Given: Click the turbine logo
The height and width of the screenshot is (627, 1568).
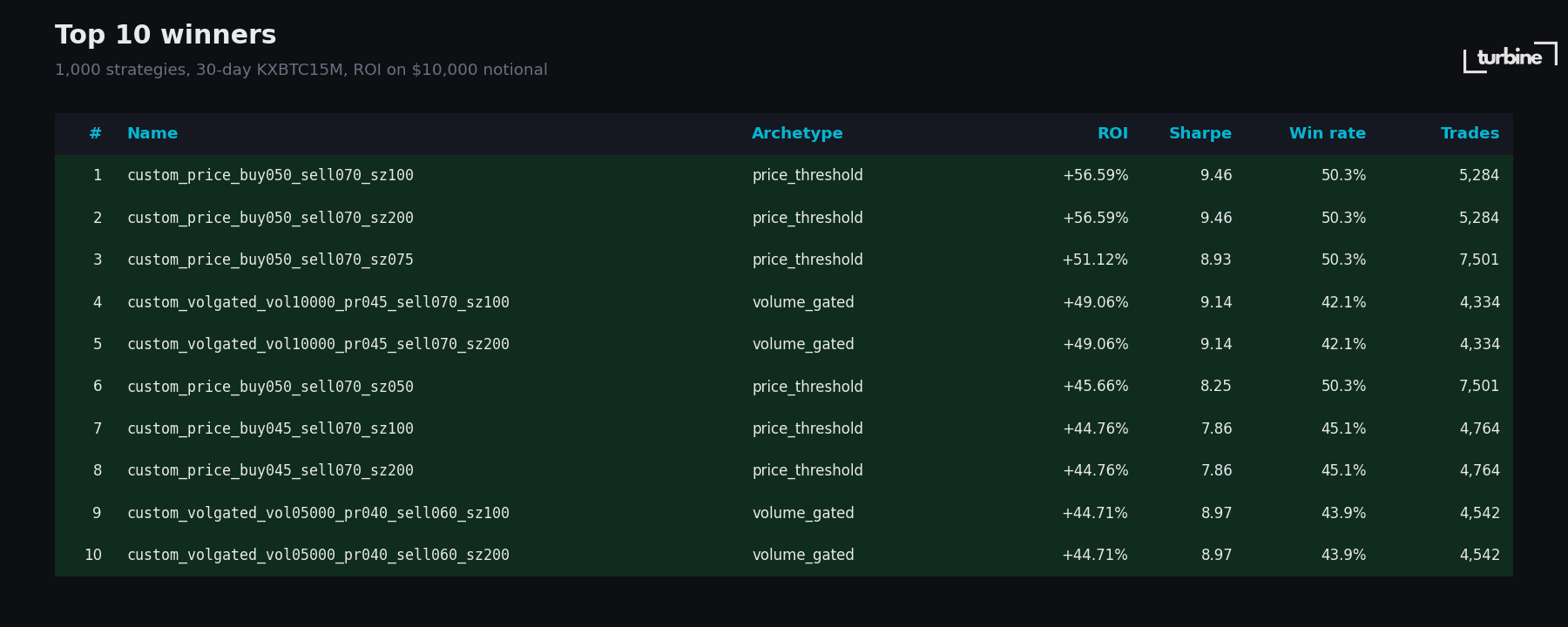Looking at the screenshot, I should (x=1510, y=57).
